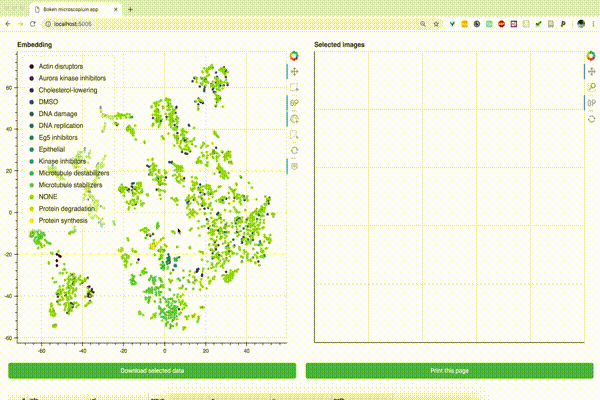Select the Pan tool in the Selected images toolbar
The width and height of the screenshot is (600, 400).
click(x=592, y=72)
